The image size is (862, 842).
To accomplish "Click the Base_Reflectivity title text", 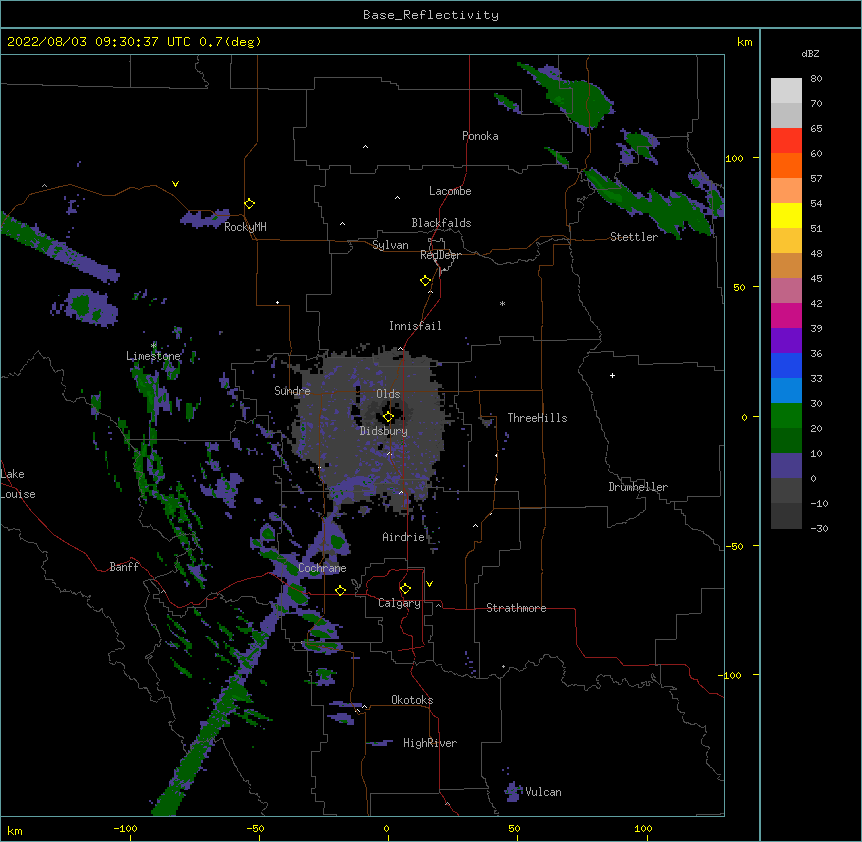I will point(431,15).
